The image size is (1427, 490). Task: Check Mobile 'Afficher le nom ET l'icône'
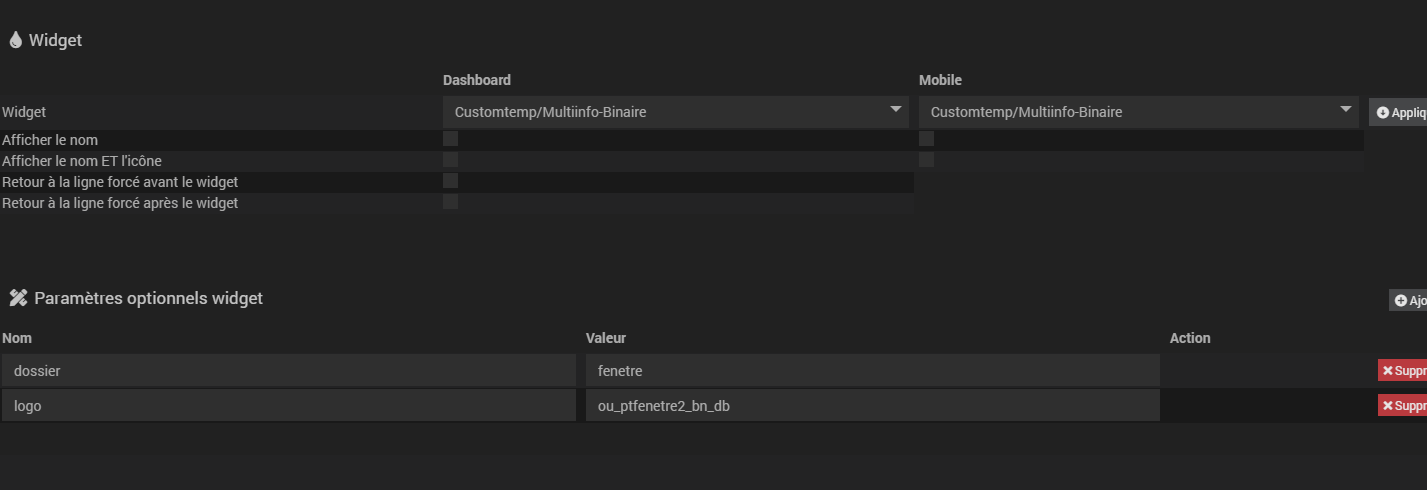click(x=926, y=160)
